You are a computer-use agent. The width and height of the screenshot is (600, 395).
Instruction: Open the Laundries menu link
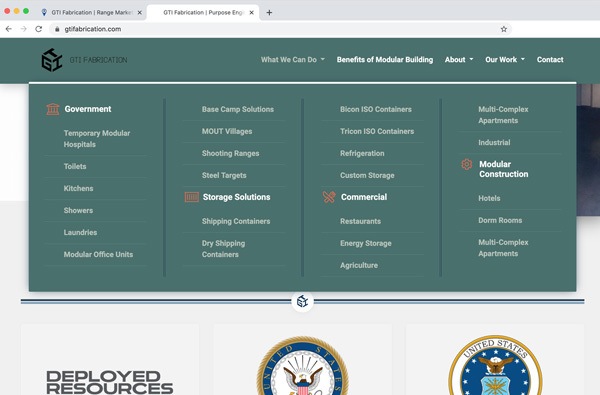(80, 232)
